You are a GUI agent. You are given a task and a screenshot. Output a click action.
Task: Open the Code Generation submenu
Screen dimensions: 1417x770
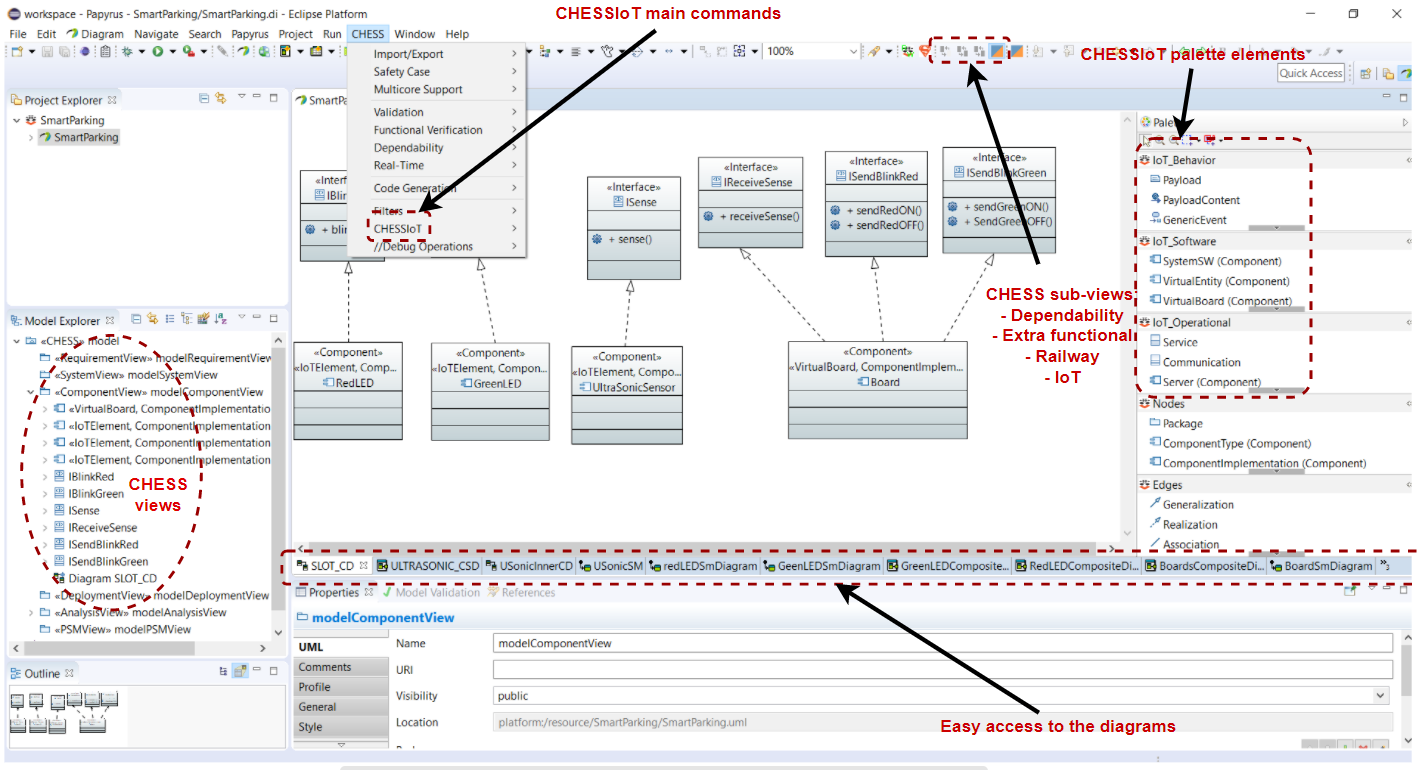436,188
